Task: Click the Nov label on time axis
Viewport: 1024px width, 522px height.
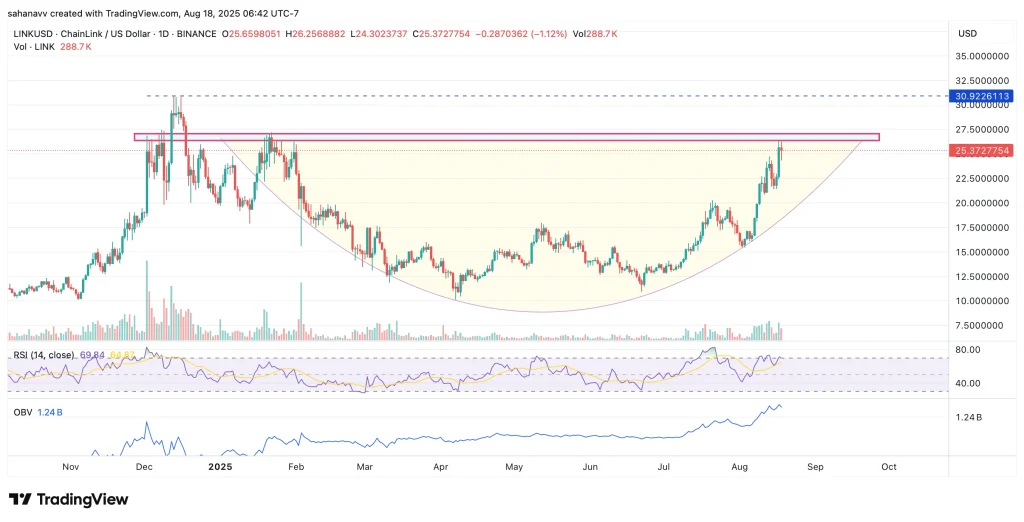Action: 70,467
